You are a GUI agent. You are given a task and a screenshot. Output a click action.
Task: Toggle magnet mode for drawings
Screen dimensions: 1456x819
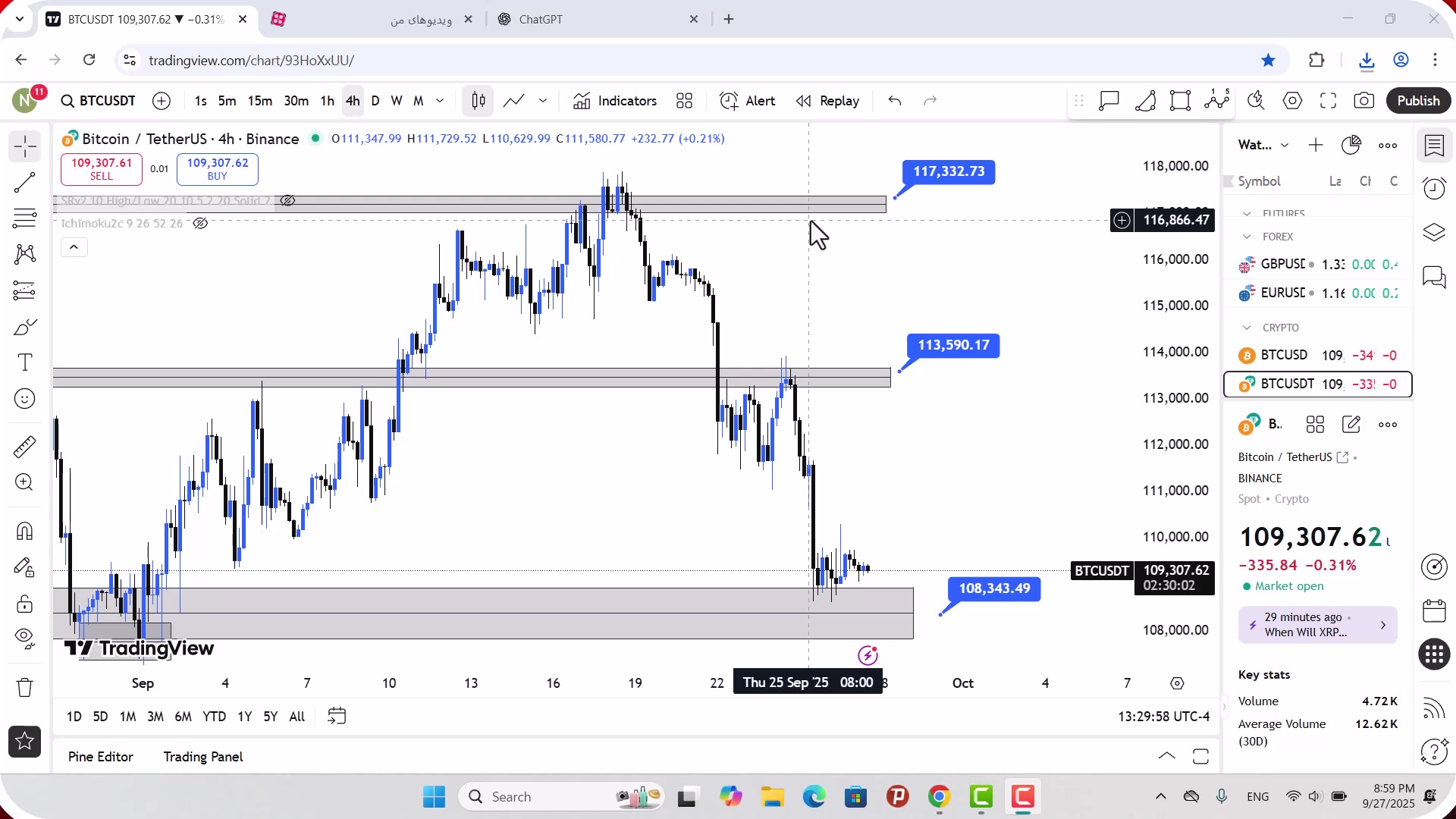click(x=24, y=531)
